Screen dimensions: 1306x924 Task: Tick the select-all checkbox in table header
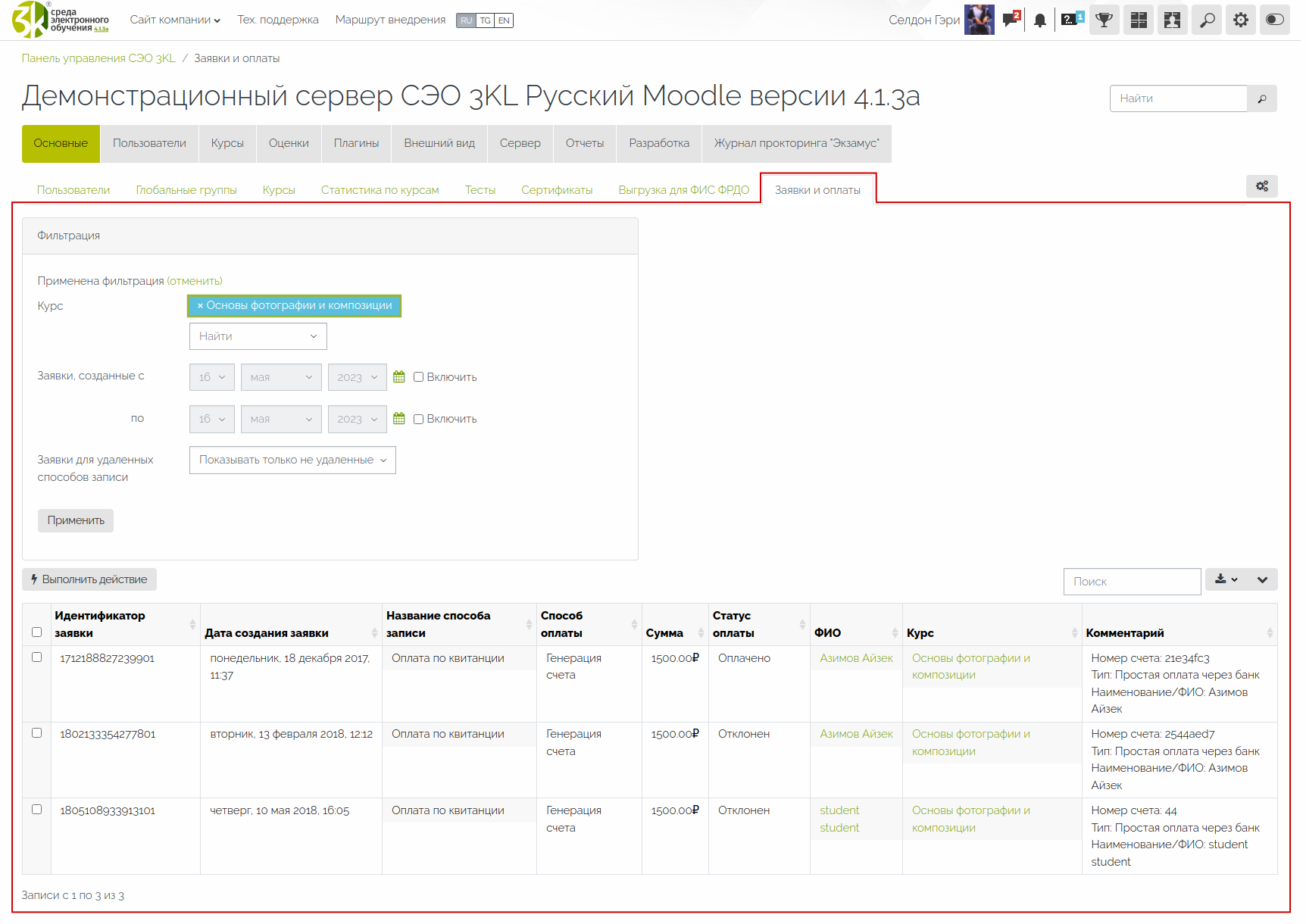[x=36, y=632]
